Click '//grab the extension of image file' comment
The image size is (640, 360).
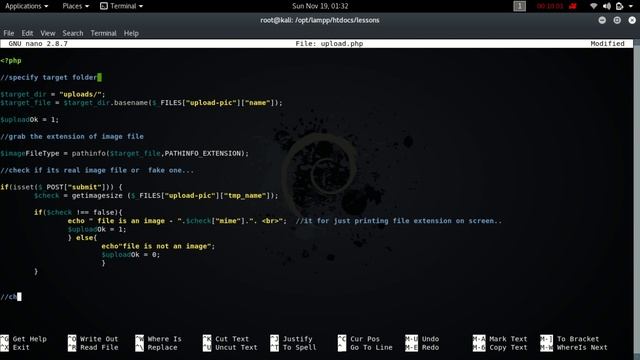pyautogui.click(x=72, y=136)
